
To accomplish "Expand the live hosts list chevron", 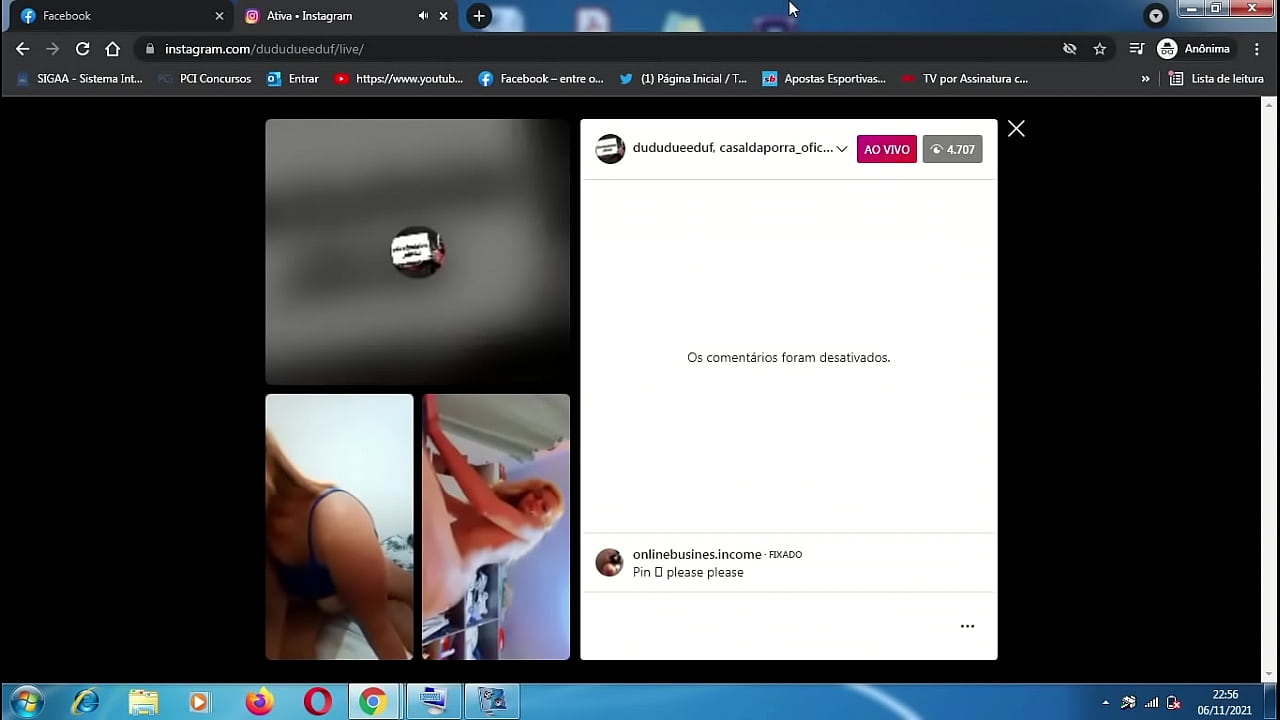I will point(842,149).
